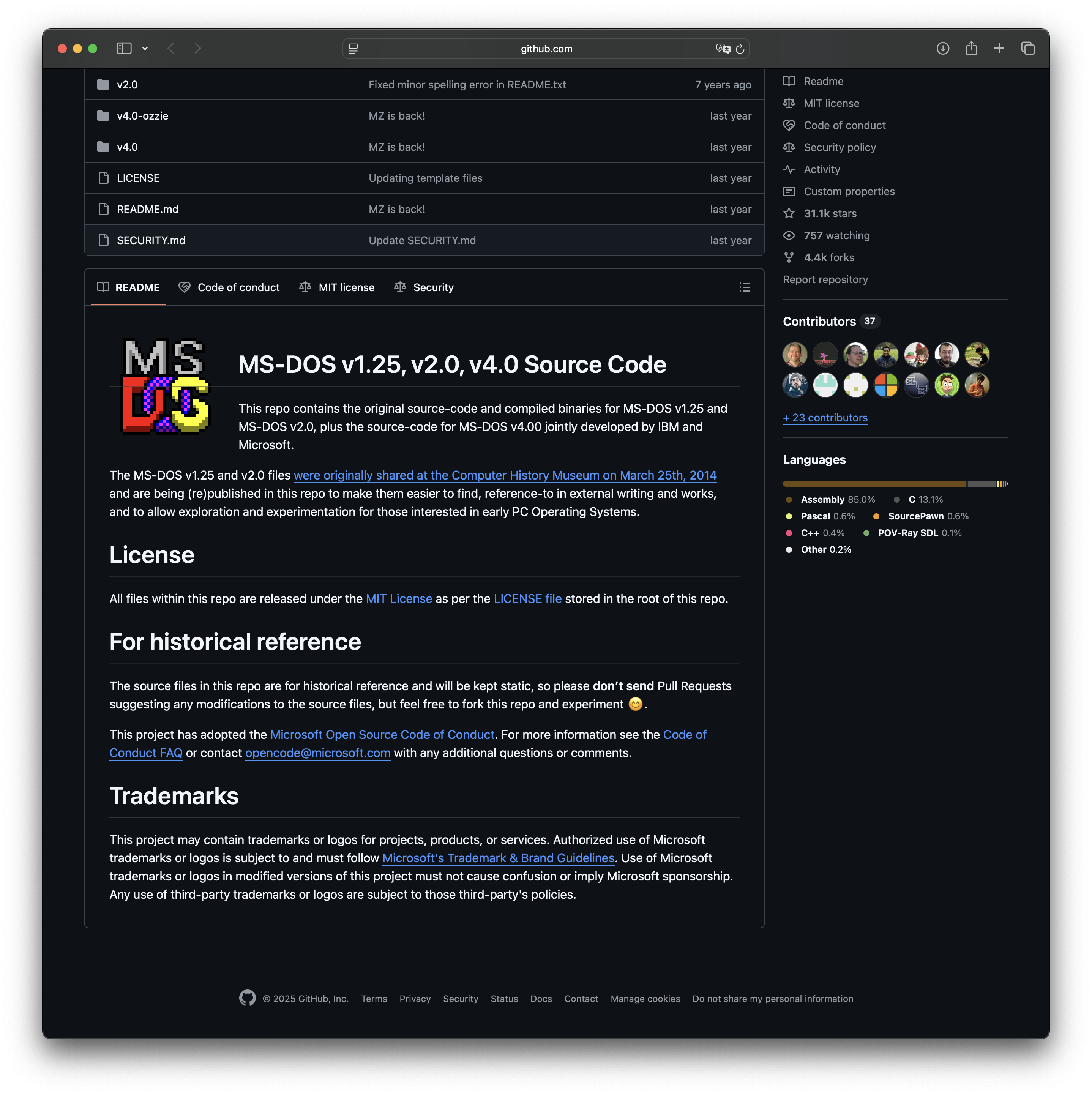This screenshot has height=1095, width=1092.
Task: Click the gray C segment of the languages bar
Action: 981,483
